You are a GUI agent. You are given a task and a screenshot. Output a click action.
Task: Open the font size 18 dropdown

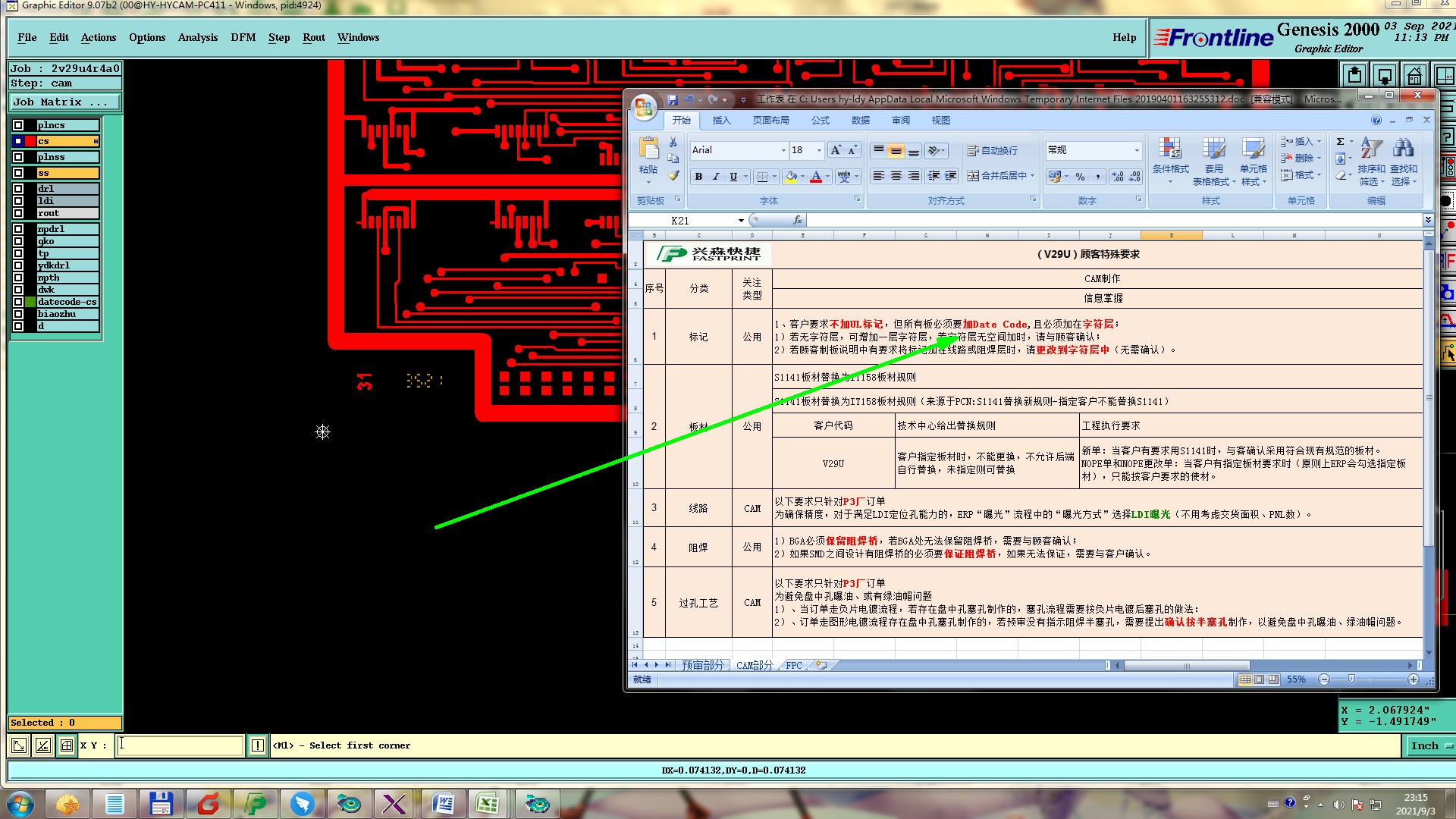click(819, 150)
